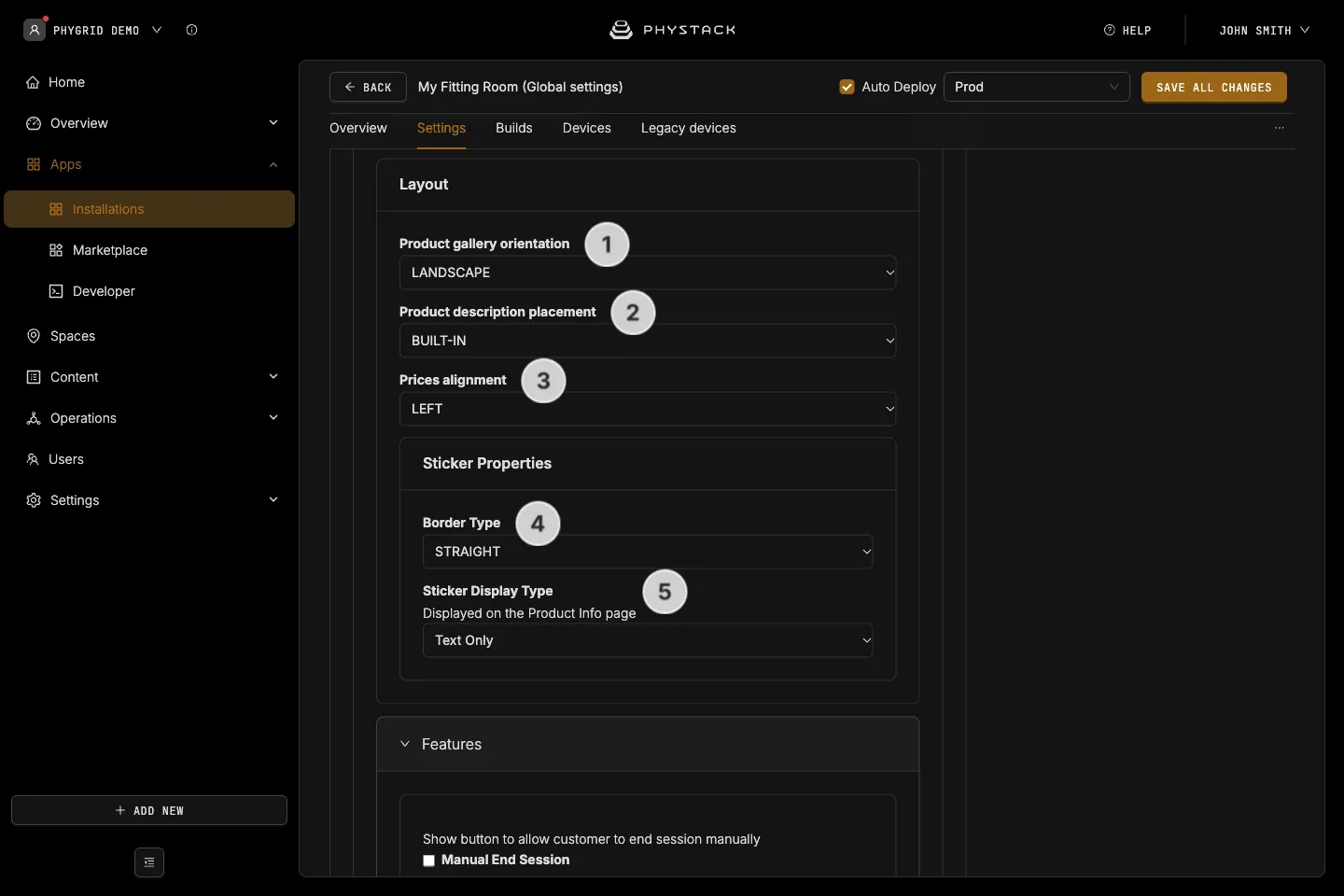Screen dimensions: 1344x896
Task: Click the Settings gear icon in sidebar
Action: click(x=34, y=500)
